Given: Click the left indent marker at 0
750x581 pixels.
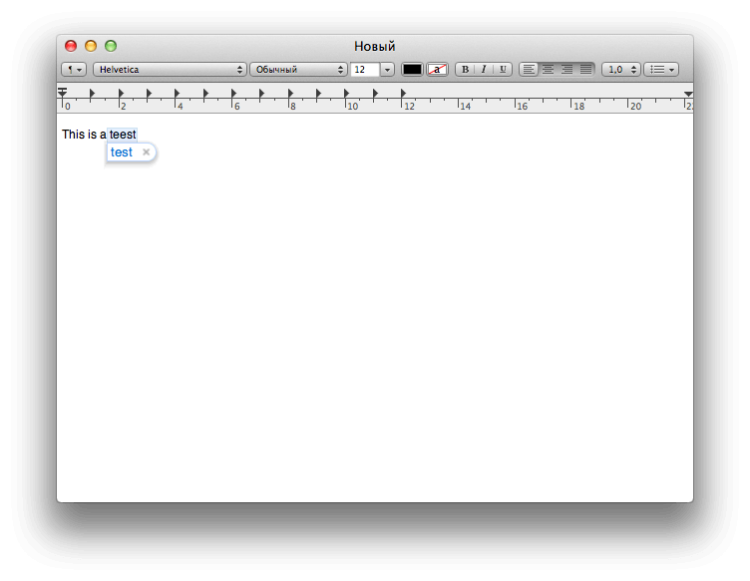Looking at the screenshot, I should [x=63, y=92].
